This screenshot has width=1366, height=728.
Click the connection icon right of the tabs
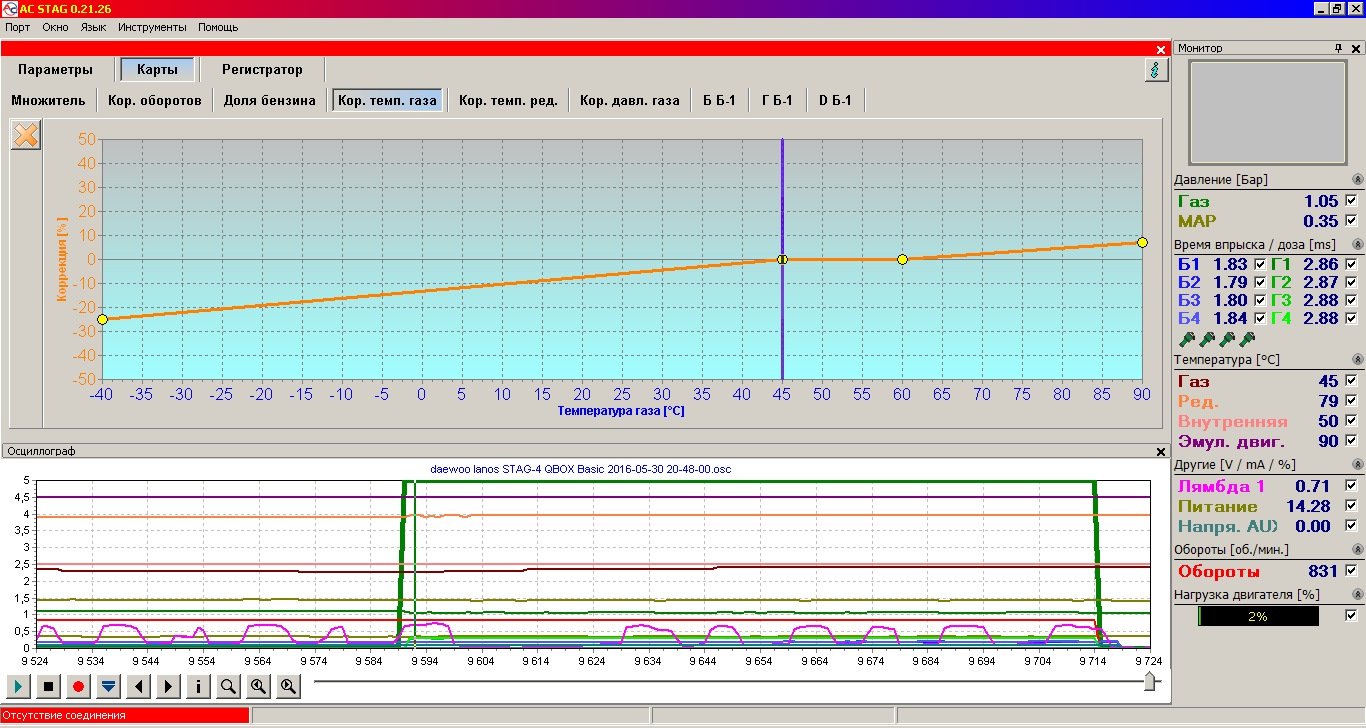pos(1156,70)
